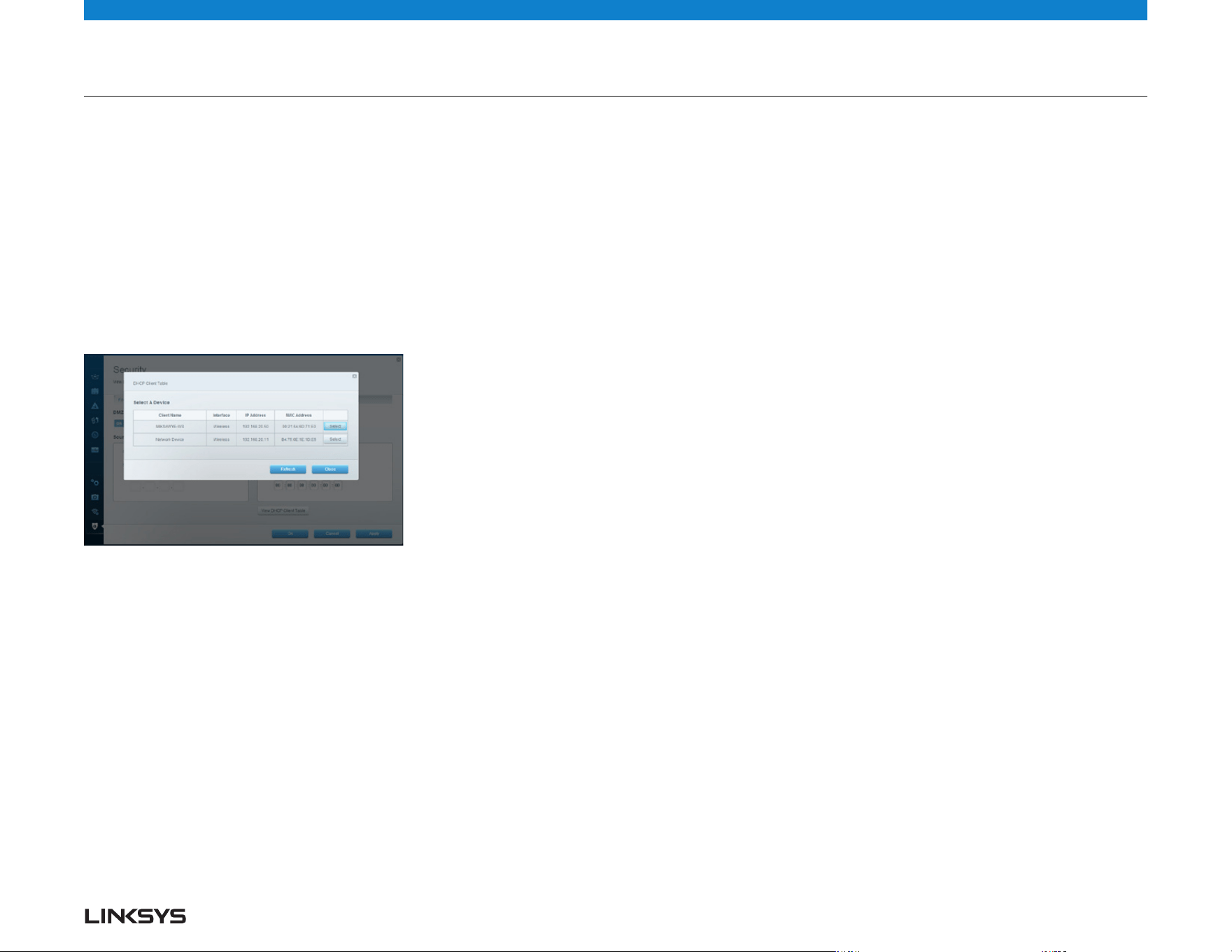
Task: Click the Refresh button
Action: tap(288, 469)
